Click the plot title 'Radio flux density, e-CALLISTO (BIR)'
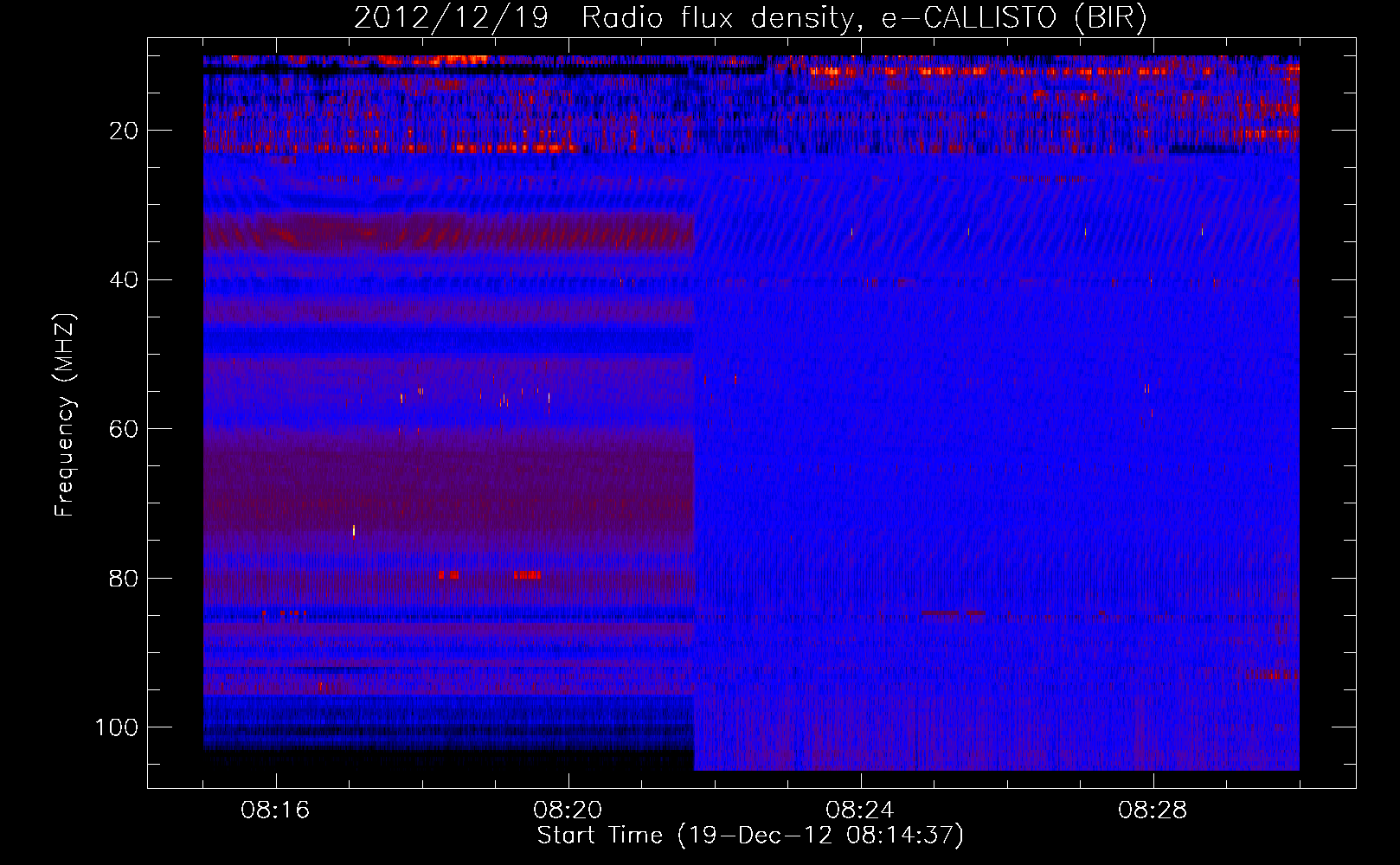The width and height of the screenshot is (1400, 865). 864,18
